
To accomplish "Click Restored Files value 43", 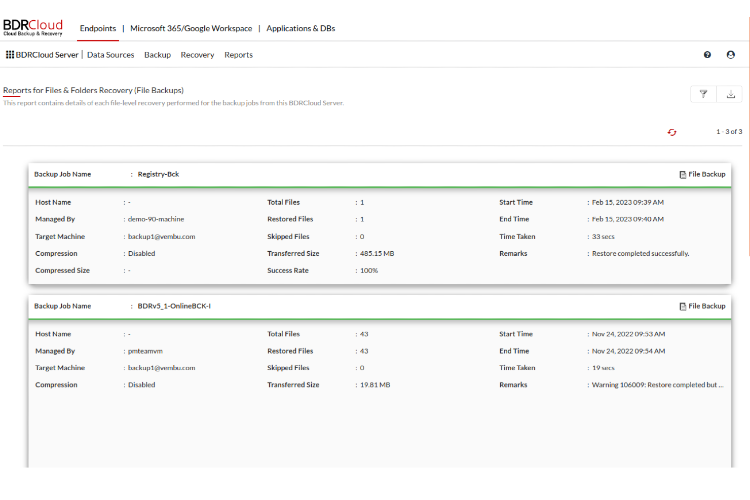I will point(364,351).
